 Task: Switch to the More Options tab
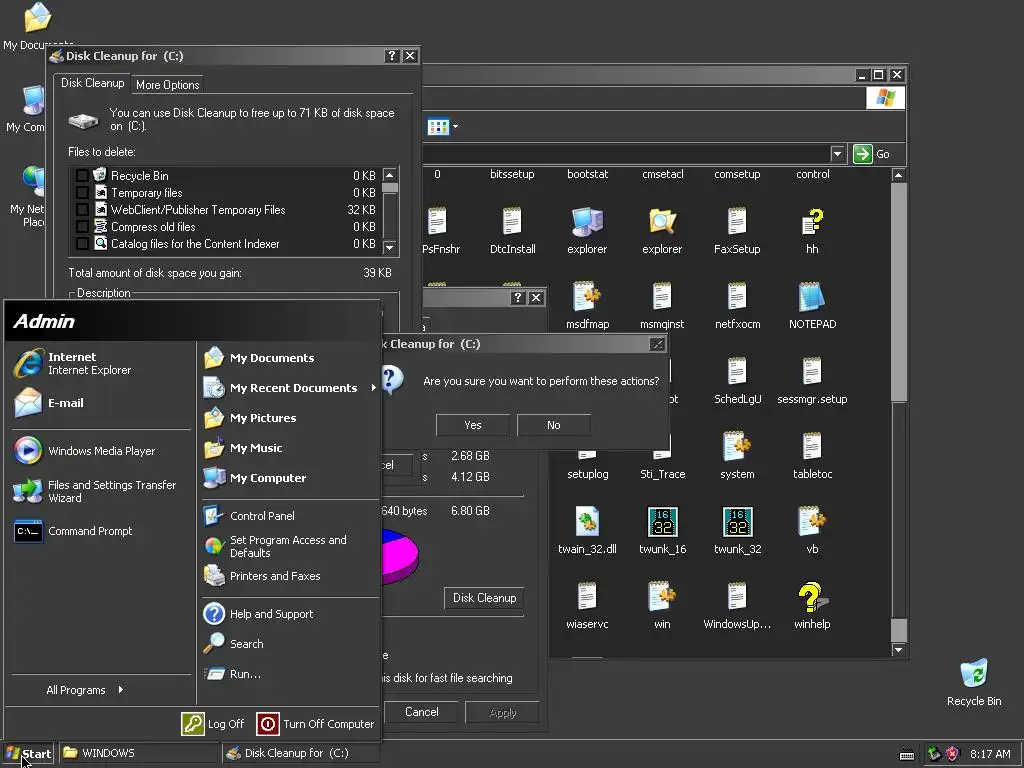[167, 85]
